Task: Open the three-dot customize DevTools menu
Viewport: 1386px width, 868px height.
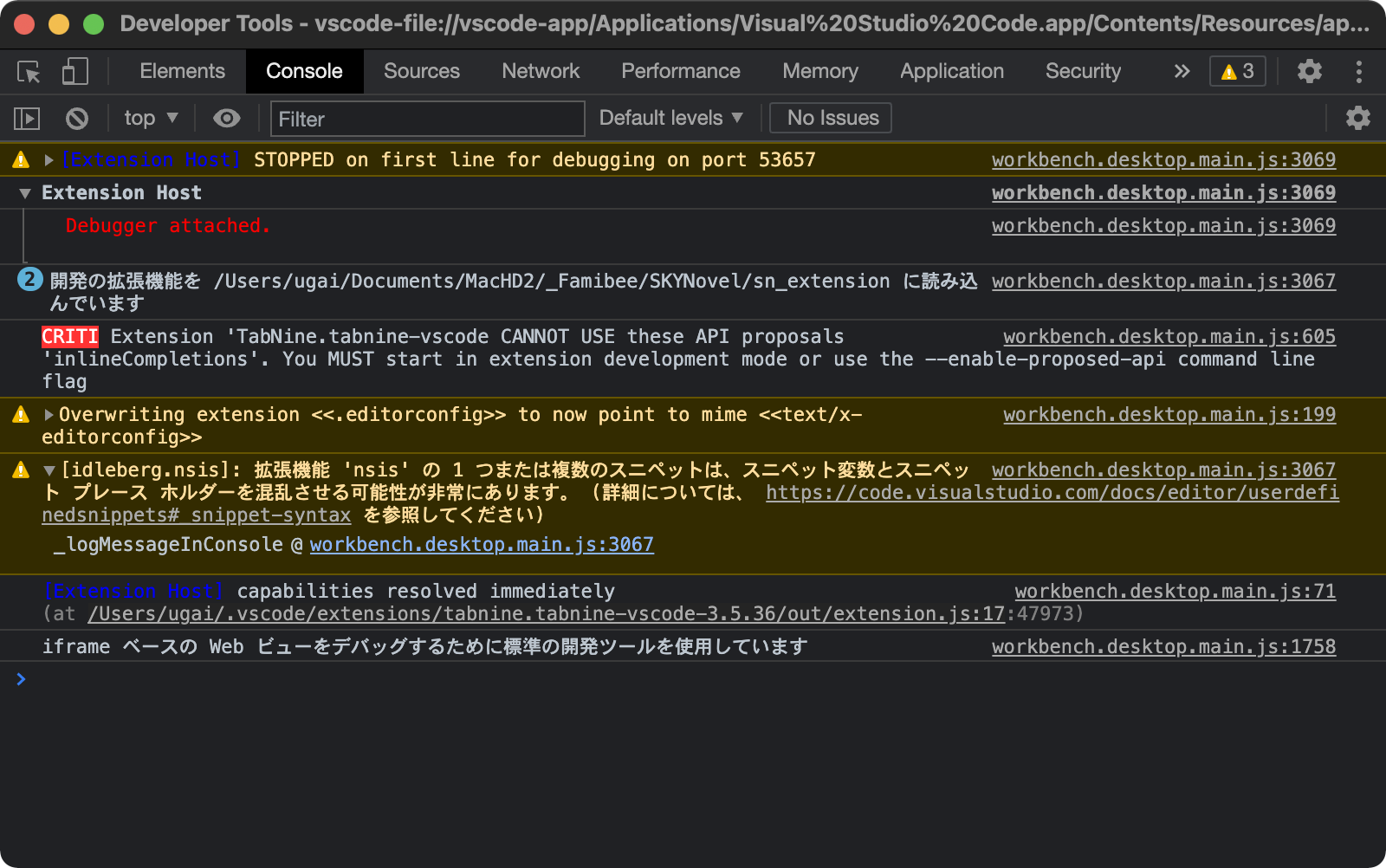Action: (x=1358, y=71)
